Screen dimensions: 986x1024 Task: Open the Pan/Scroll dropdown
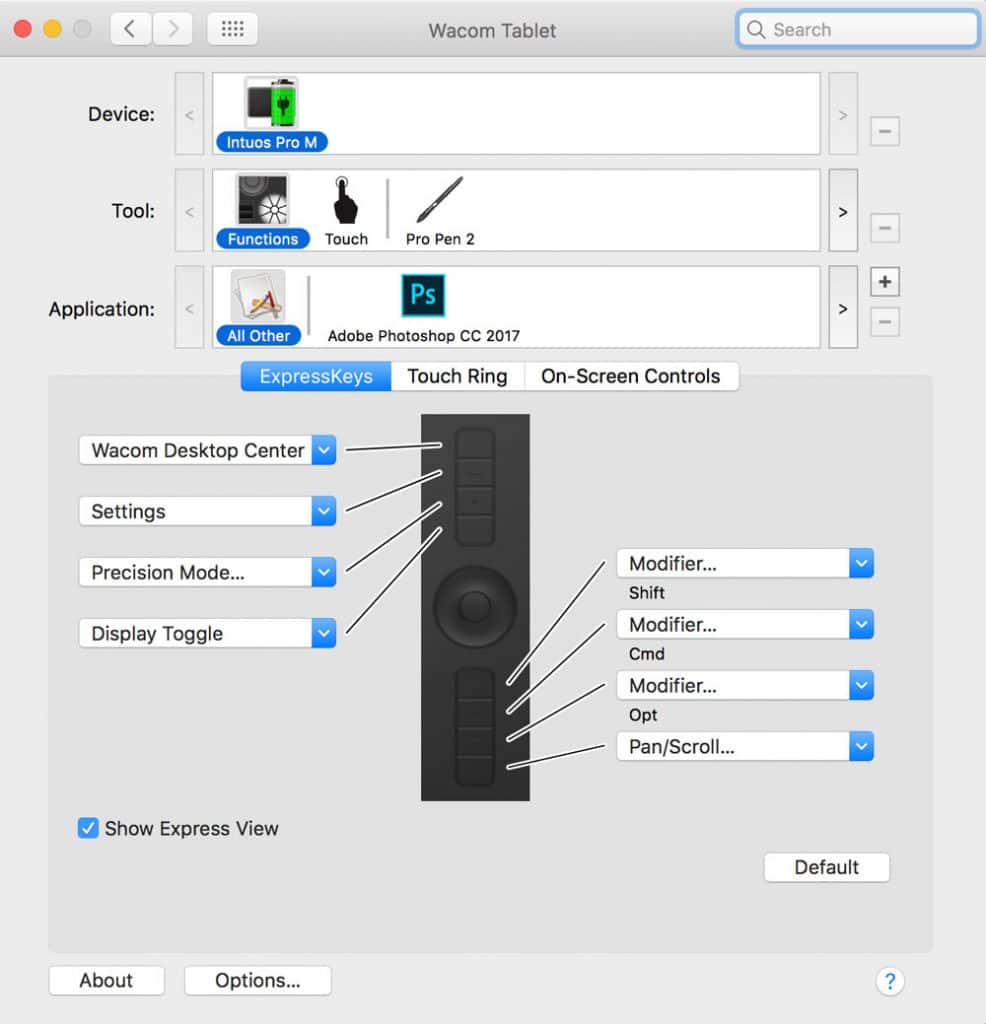coord(745,746)
